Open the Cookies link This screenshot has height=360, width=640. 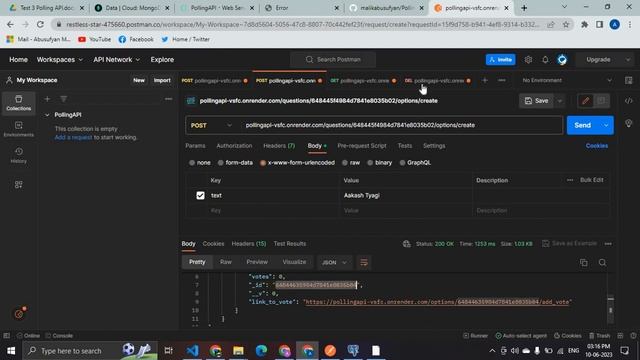click(x=597, y=146)
